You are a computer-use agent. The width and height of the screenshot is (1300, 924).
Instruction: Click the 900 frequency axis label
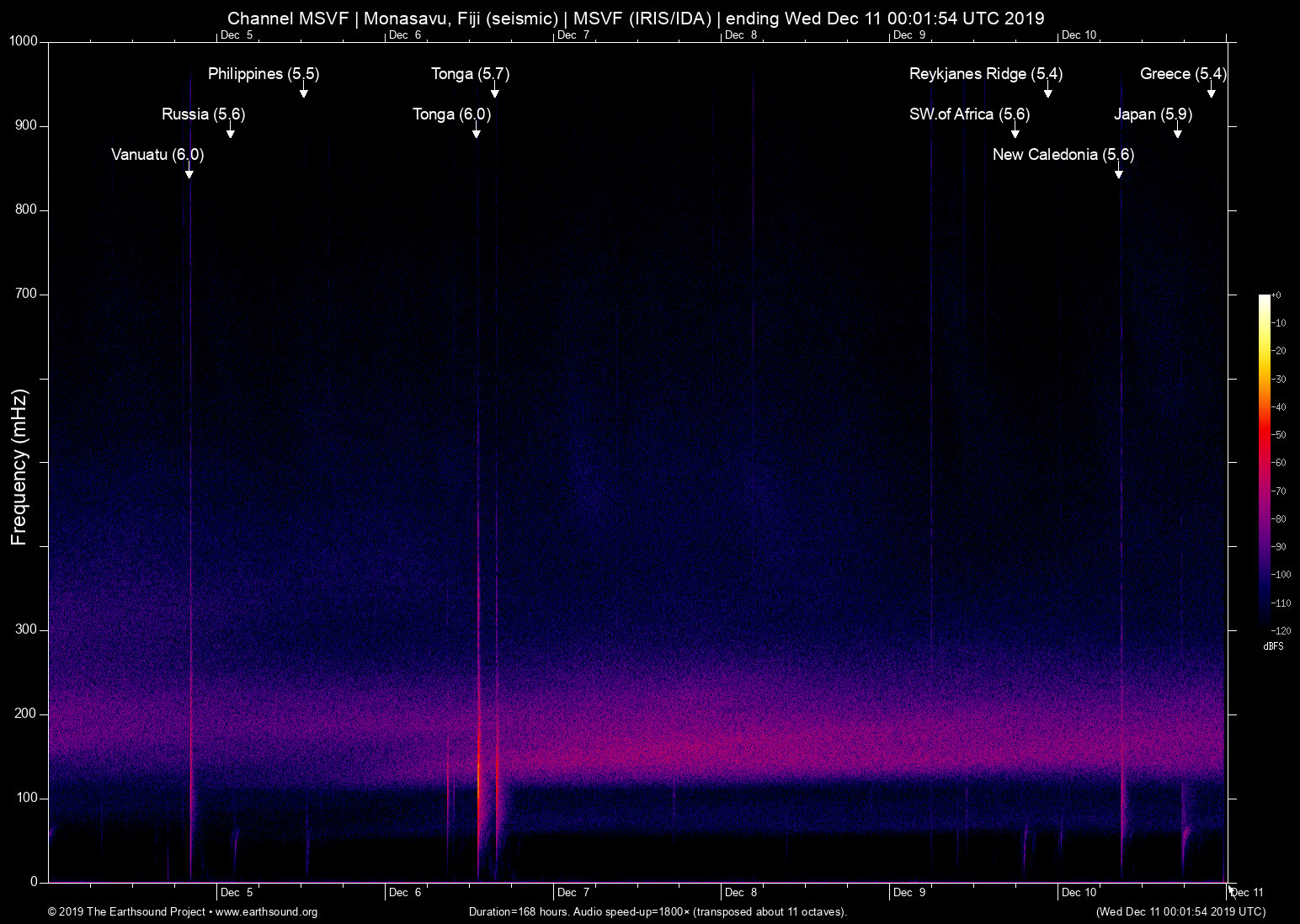coord(27,125)
